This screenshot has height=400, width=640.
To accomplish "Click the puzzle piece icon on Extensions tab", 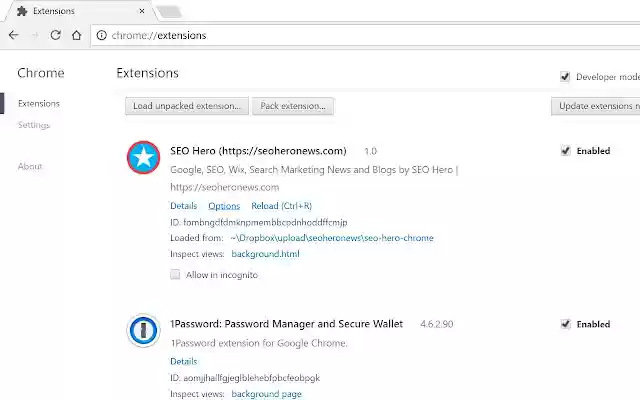I will 22,11.
